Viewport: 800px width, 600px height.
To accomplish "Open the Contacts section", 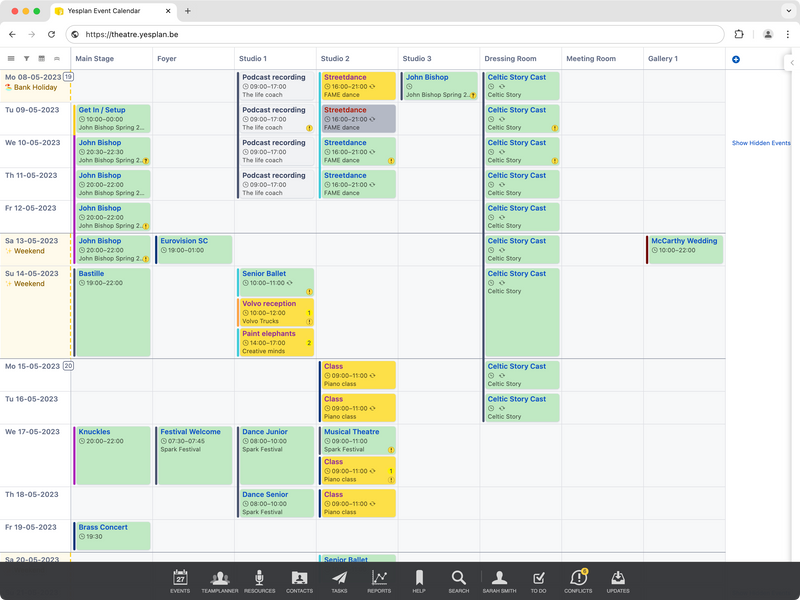I will click(x=299, y=580).
